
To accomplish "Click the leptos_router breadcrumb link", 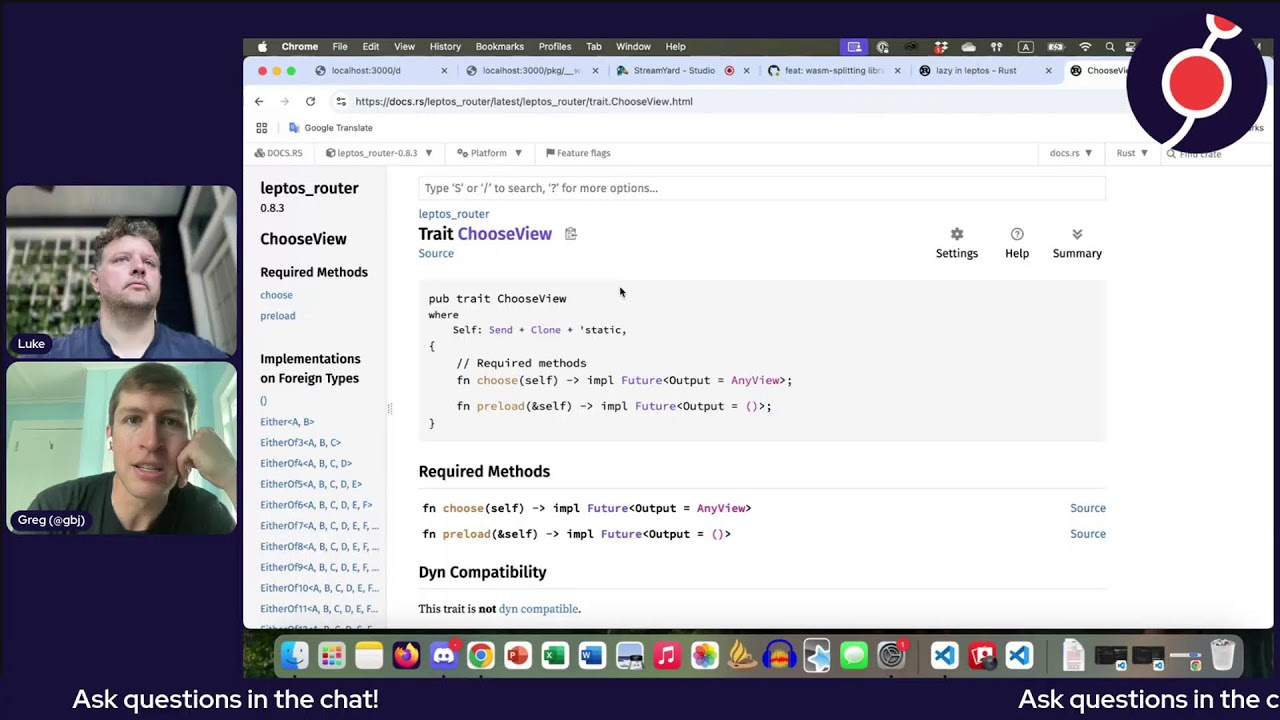I will point(454,214).
